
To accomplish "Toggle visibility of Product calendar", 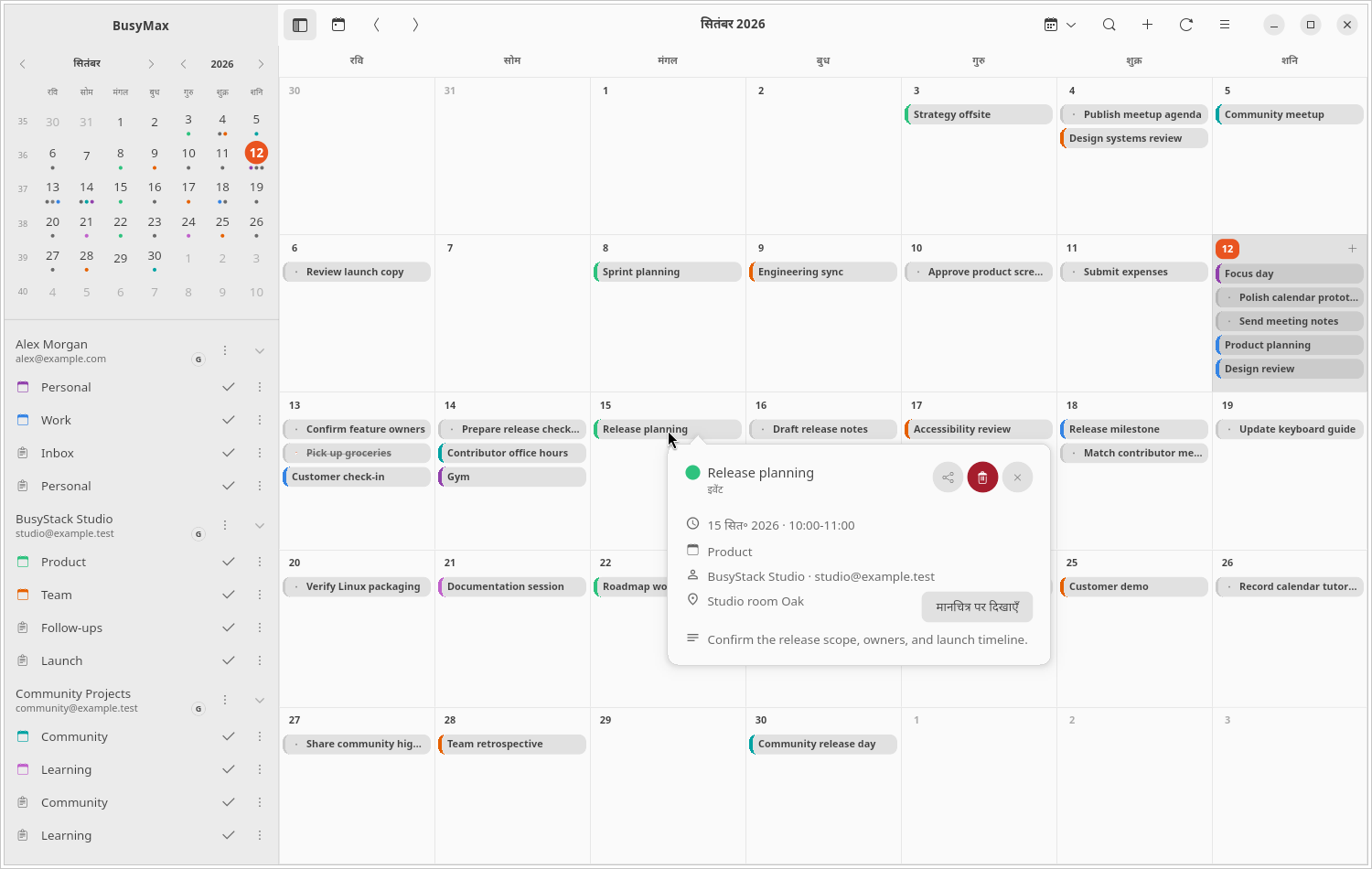I will click(229, 562).
